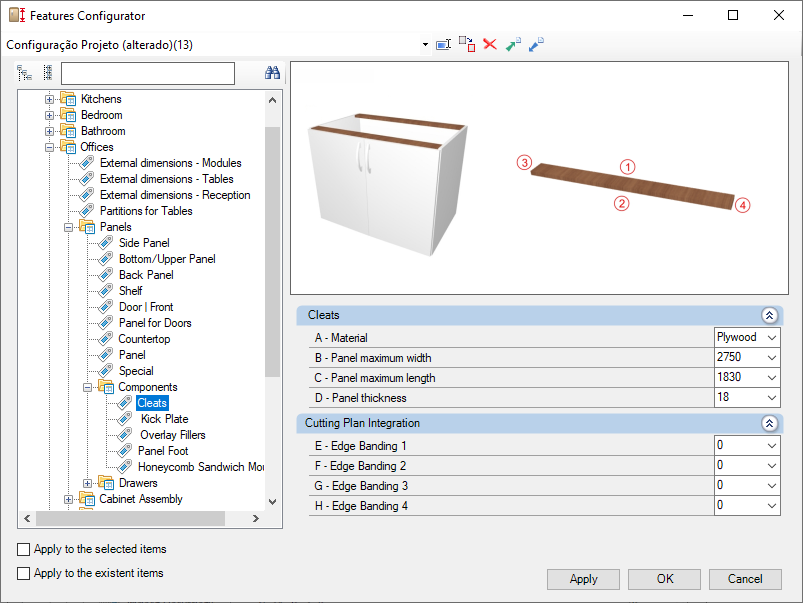Click the Bathroom folder icon

[68, 130]
